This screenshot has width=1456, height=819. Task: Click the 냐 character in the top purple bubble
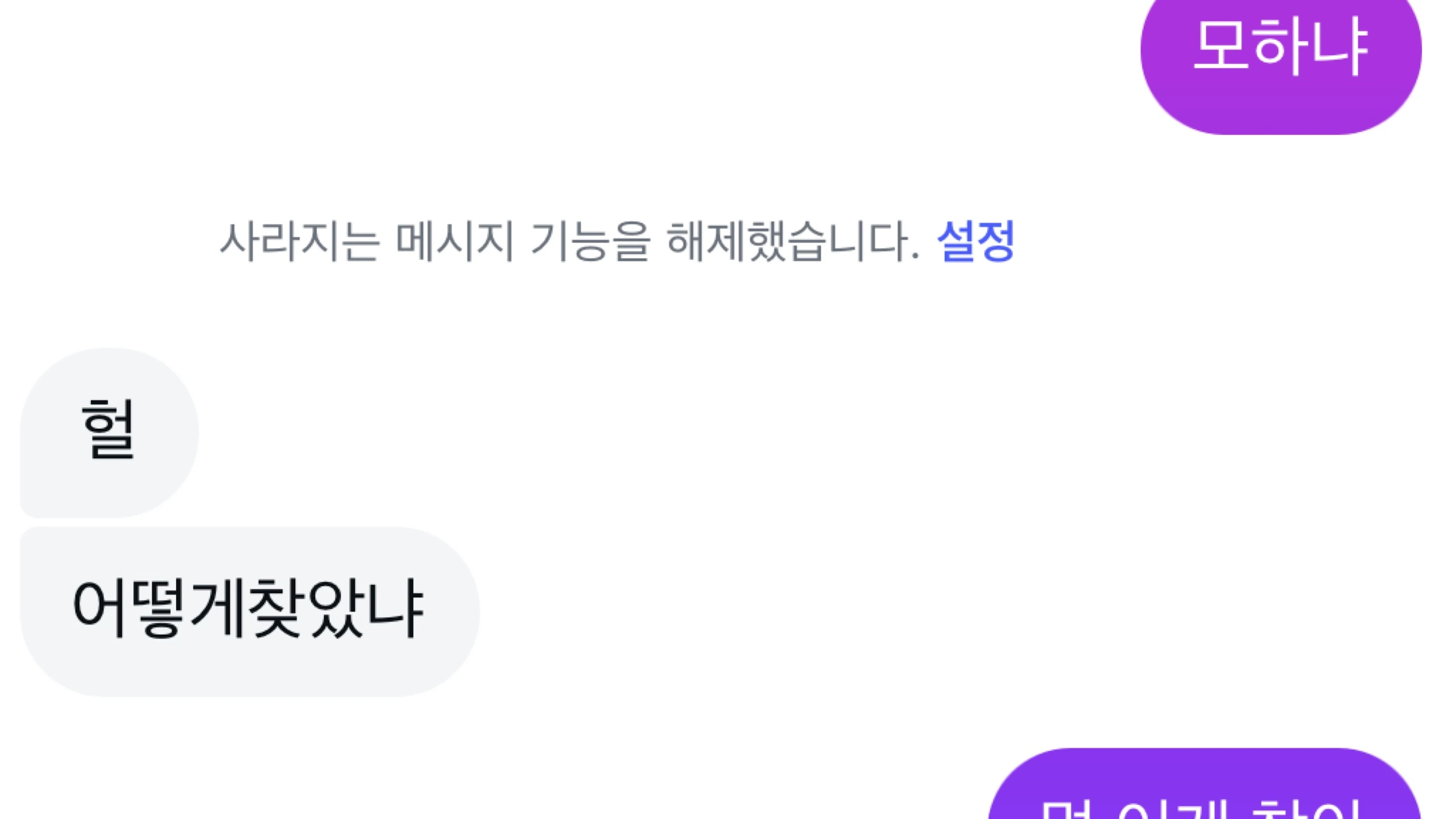pyautogui.click(x=1340, y=45)
